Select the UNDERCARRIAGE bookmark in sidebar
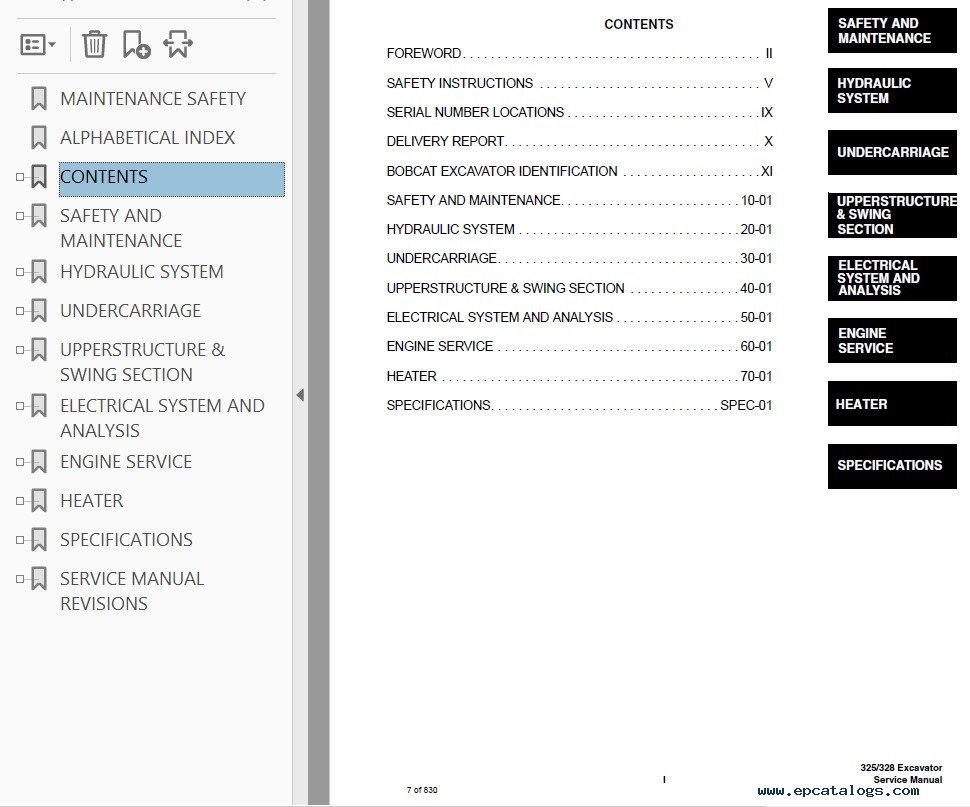This screenshot has height=807, width=970. [131, 310]
